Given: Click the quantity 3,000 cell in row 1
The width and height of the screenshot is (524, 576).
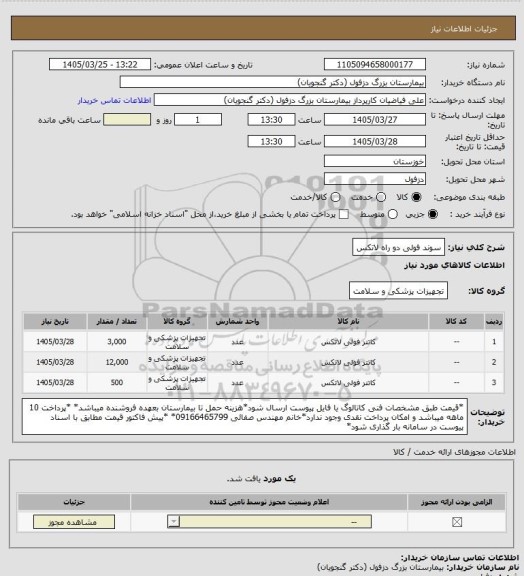Looking at the screenshot, I should coord(116,342).
